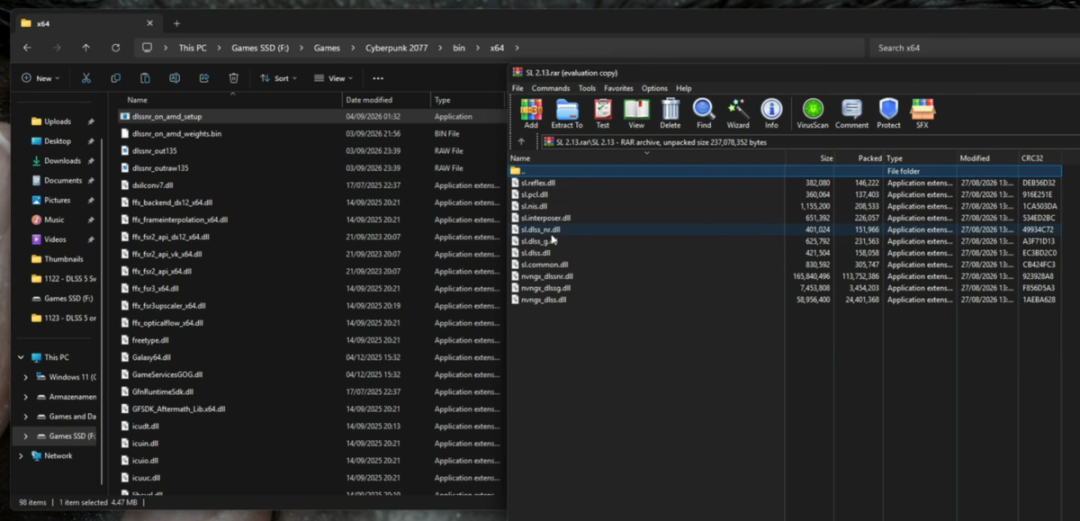Image resolution: width=1080 pixels, height=521 pixels.
Task: Go to Games SSD (F:) breadcrumb
Action: pyautogui.click(x=260, y=48)
